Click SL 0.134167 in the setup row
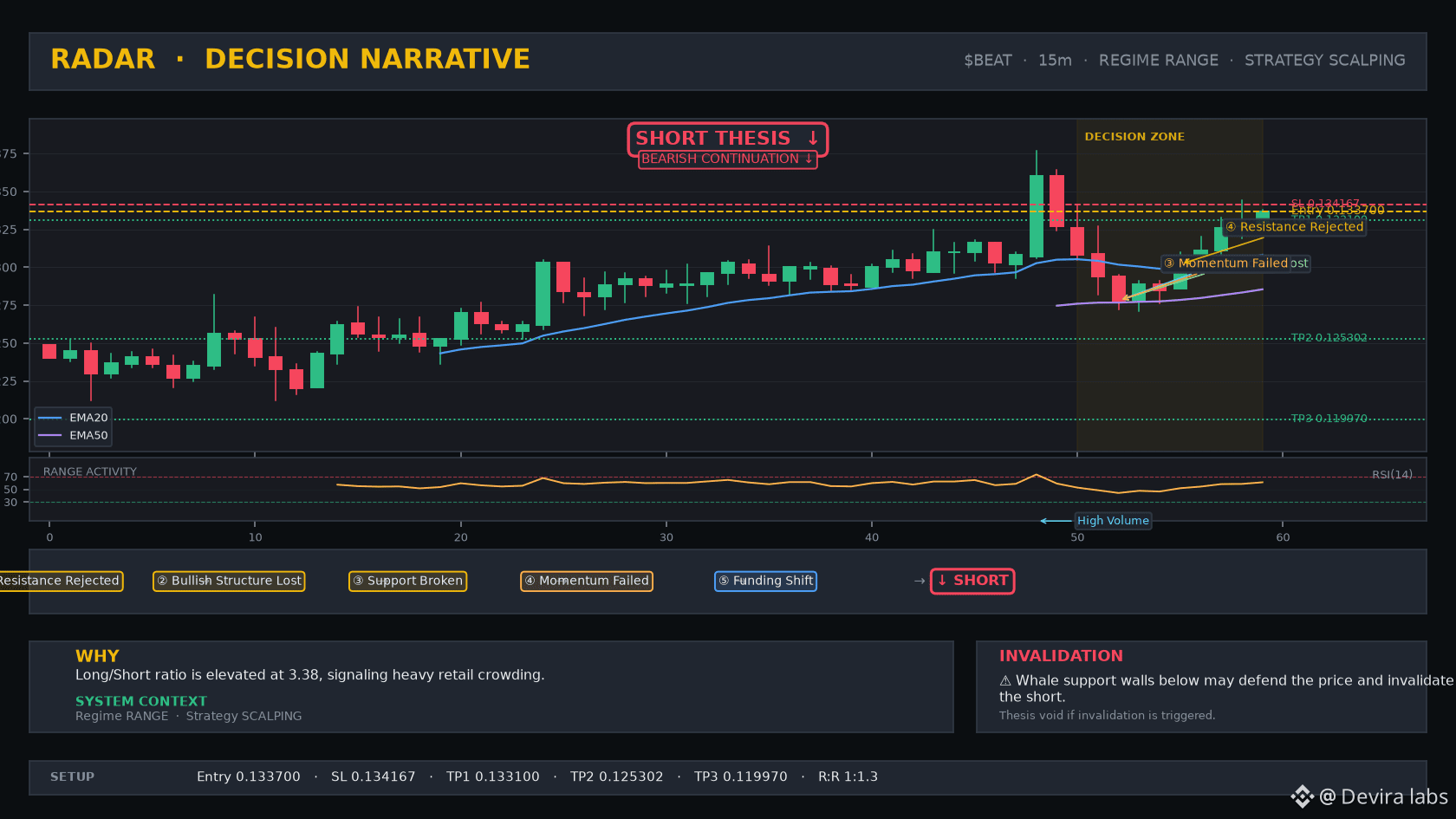The height and width of the screenshot is (819, 1456). [374, 777]
